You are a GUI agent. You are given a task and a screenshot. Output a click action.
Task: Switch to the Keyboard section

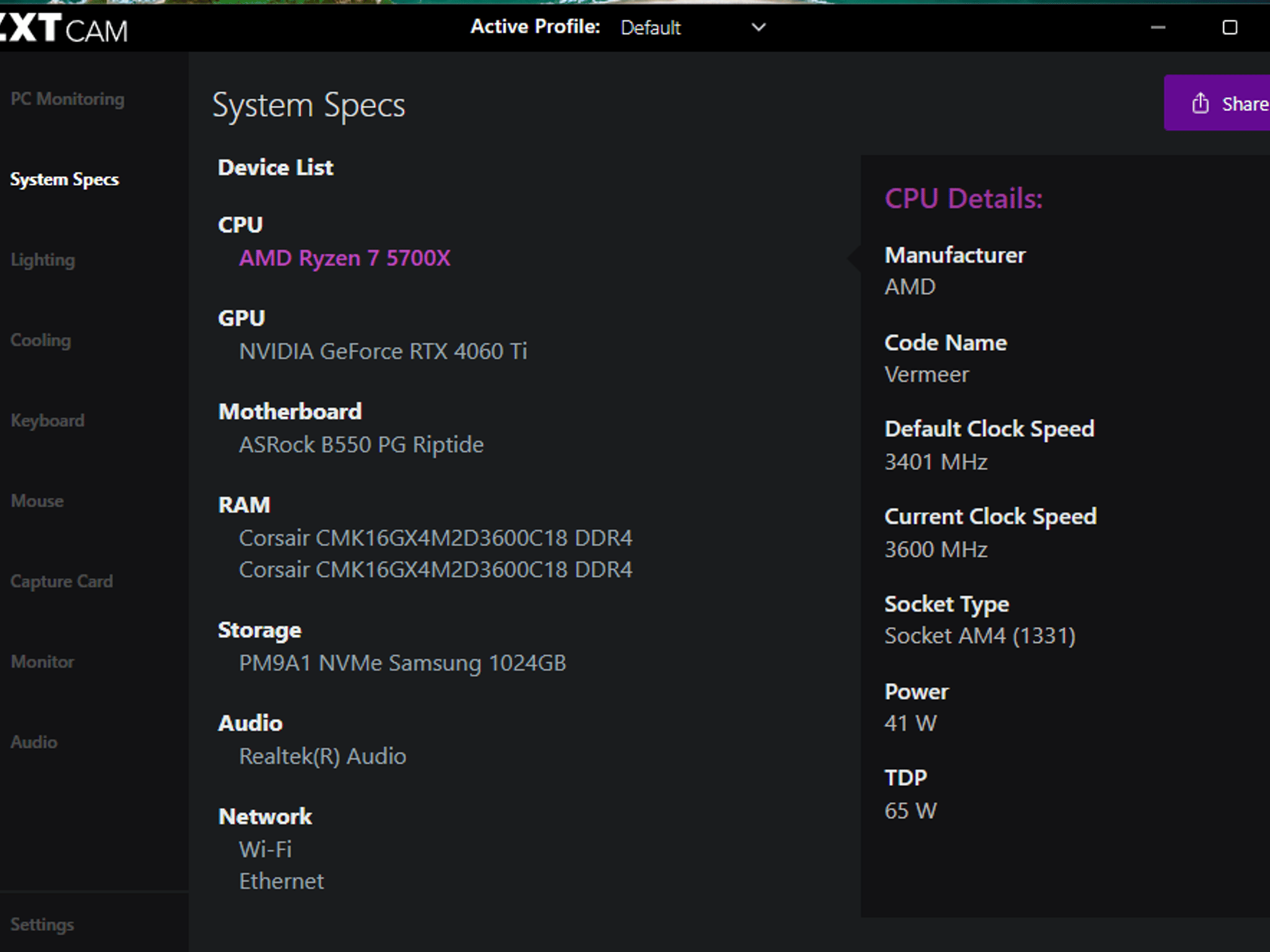click(x=48, y=421)
